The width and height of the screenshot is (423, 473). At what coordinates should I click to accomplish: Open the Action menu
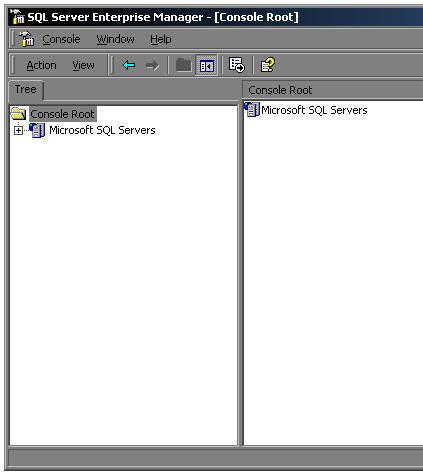41,65
